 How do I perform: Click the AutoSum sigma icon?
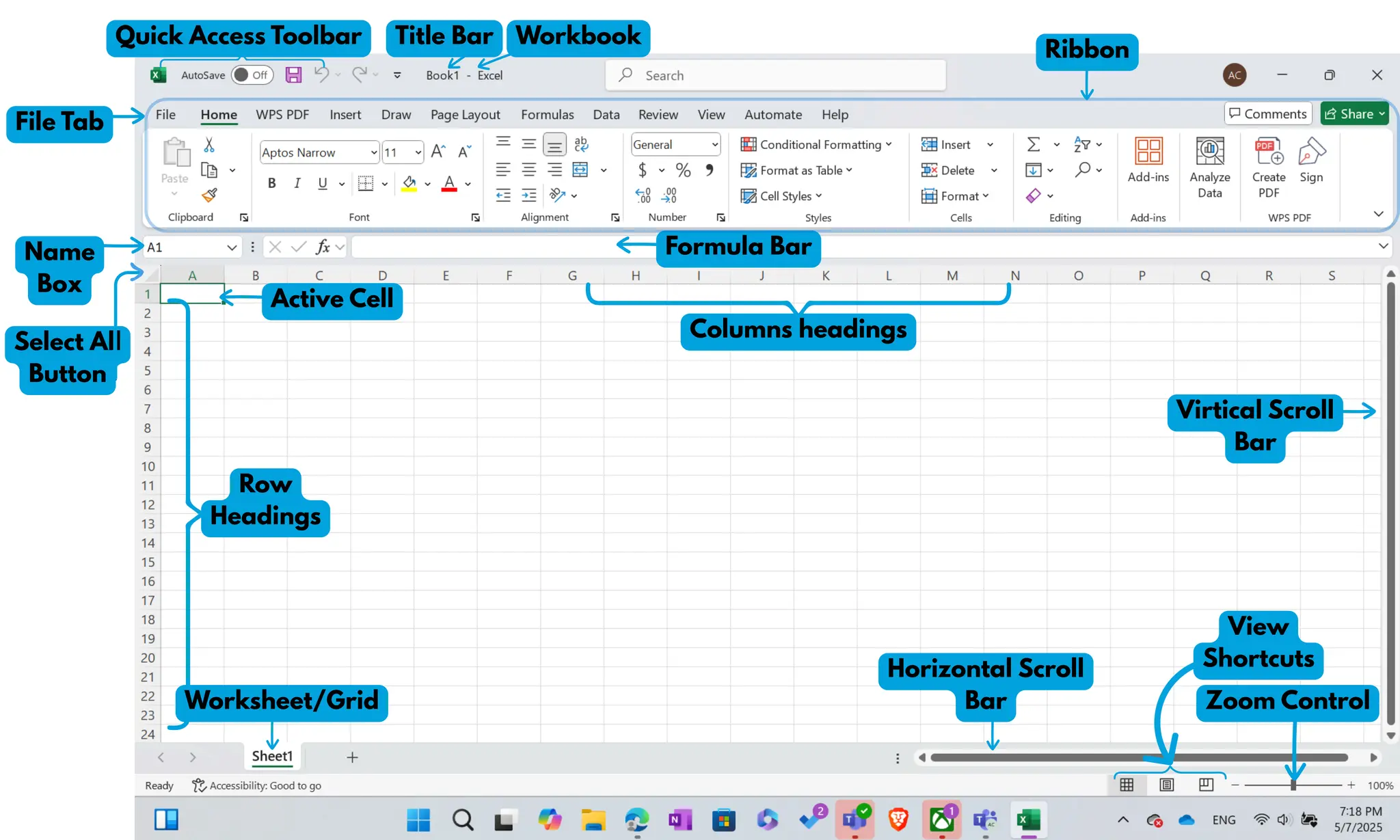[x=1034, y=144]
